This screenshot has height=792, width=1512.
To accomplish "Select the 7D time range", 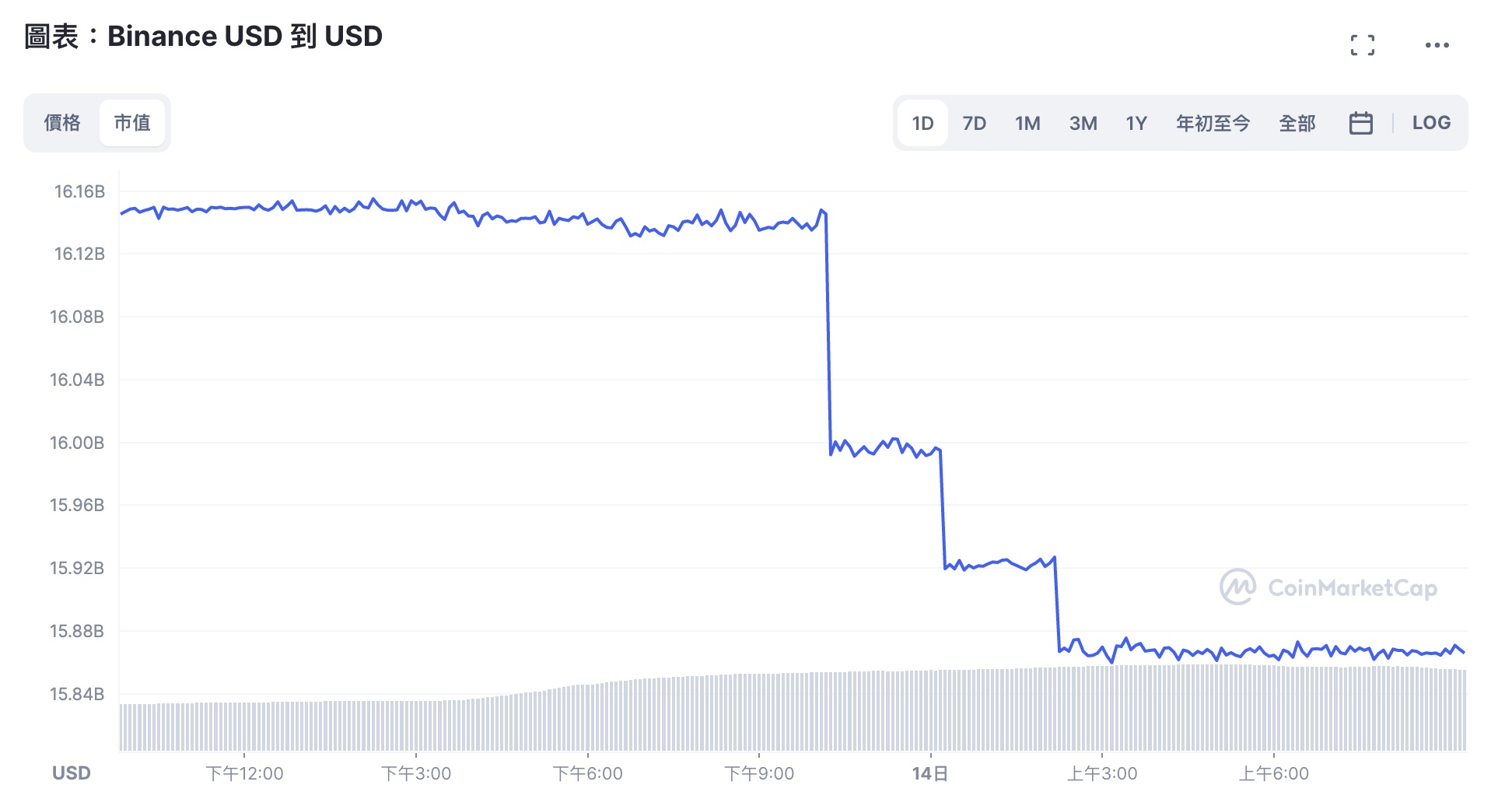I will point(974,123).
